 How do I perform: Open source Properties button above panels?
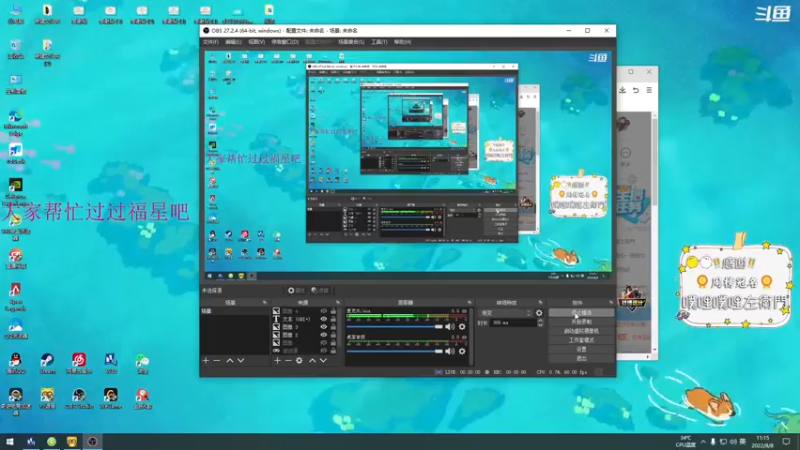click(x=296, y=290)
